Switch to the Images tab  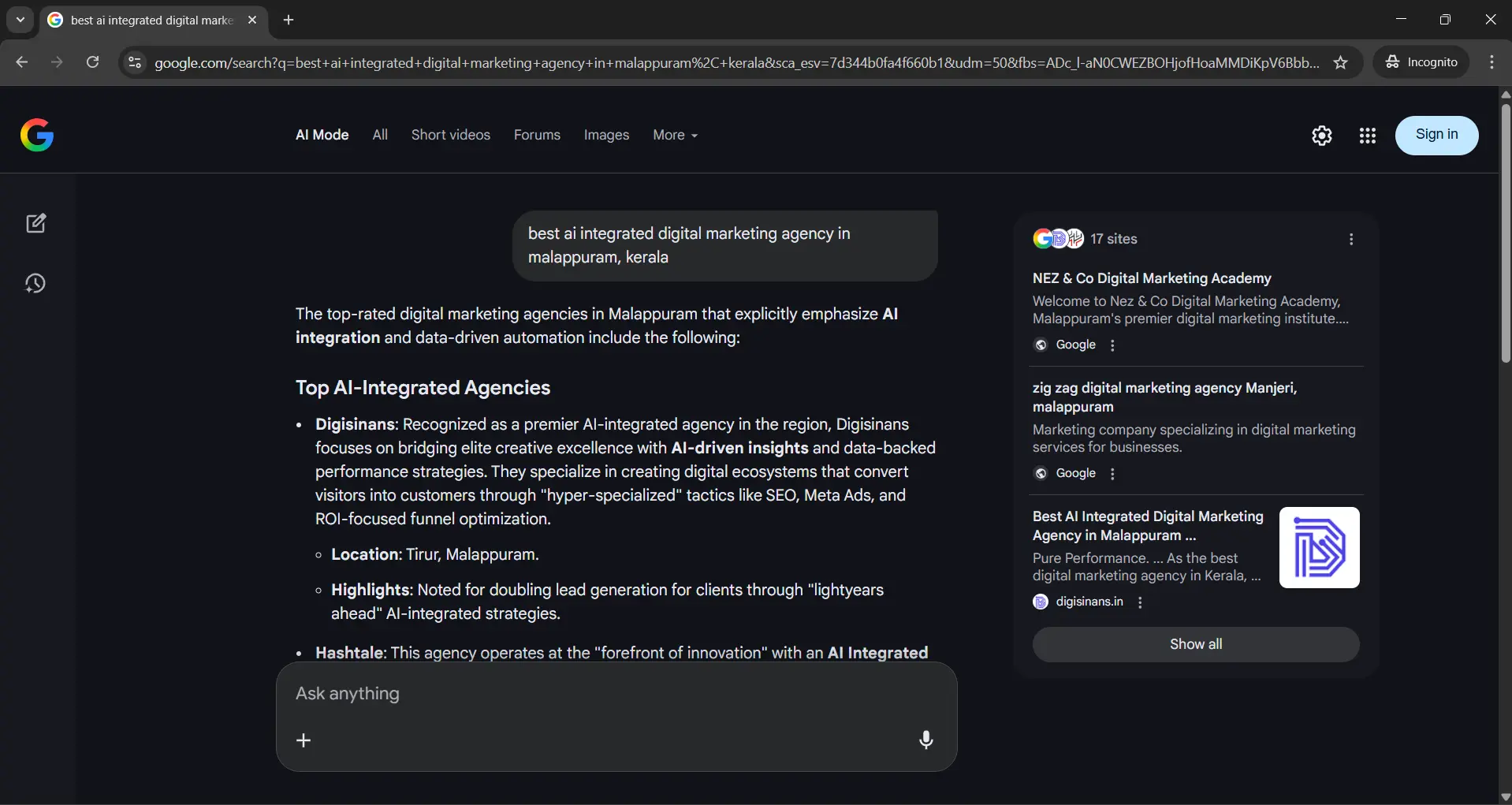pyautogui.click(x=606, y=136)
